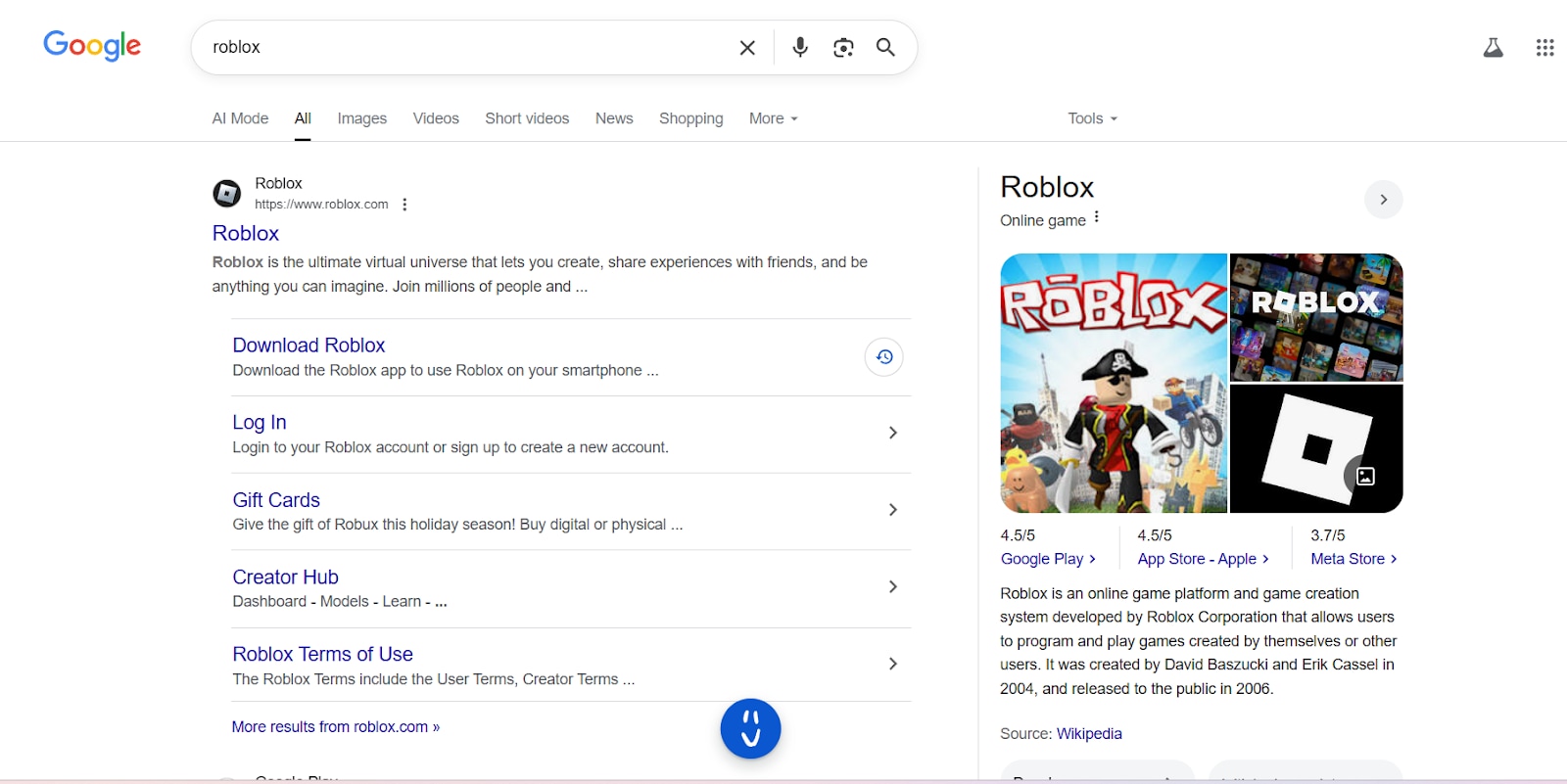Image resolution: width=1567 pixels, height=784 pixels.
Task: Expand the More search filters dropdown
Action: [774, 118]
